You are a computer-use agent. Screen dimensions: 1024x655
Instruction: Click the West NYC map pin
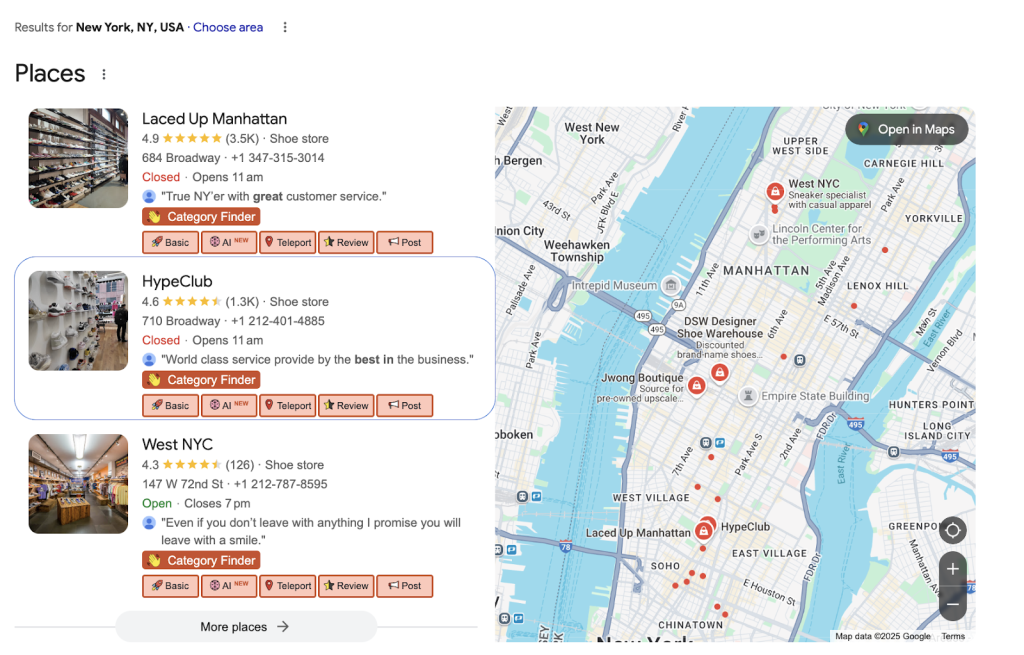click(x=774, y=191)
